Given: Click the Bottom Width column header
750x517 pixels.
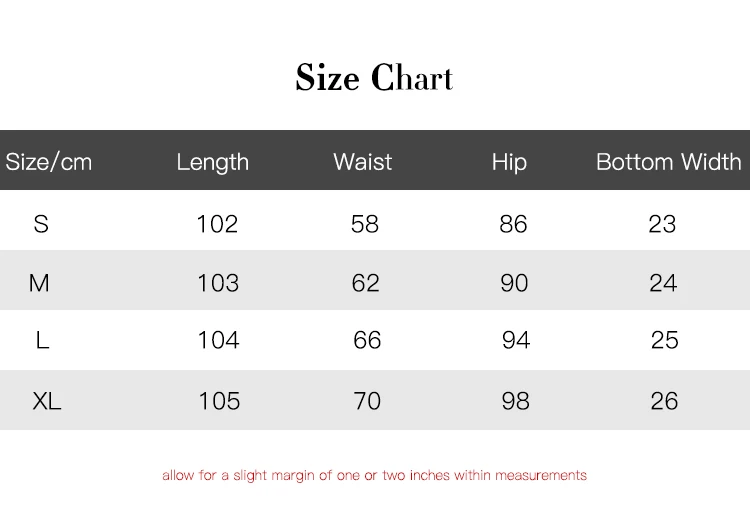Looking at the screenshot, I should click(x=668, y=162).
